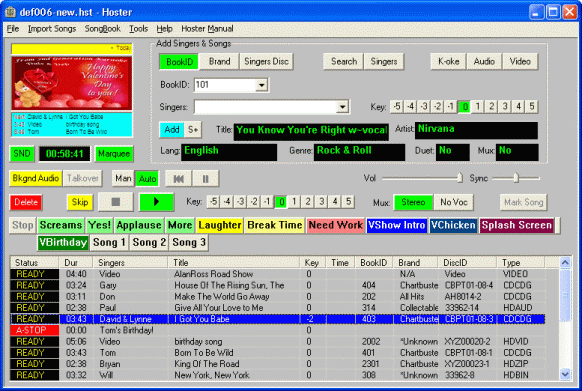Open the File menu
The image size is (582, 391).
click(13, 29)
